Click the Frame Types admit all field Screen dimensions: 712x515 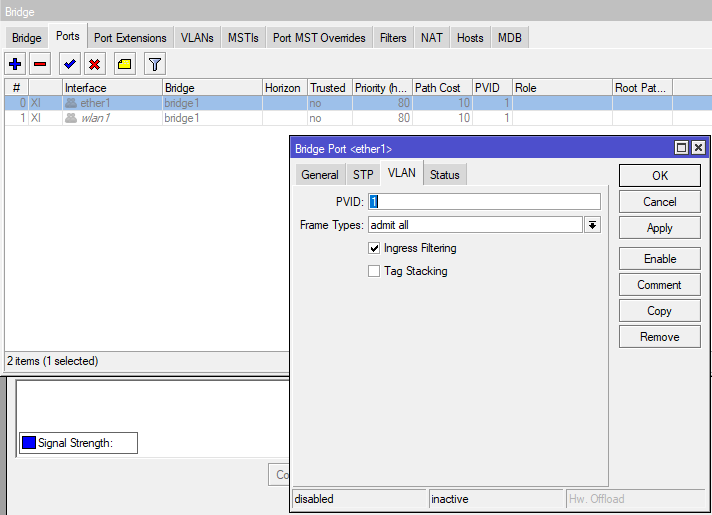(x=475, y=225)
